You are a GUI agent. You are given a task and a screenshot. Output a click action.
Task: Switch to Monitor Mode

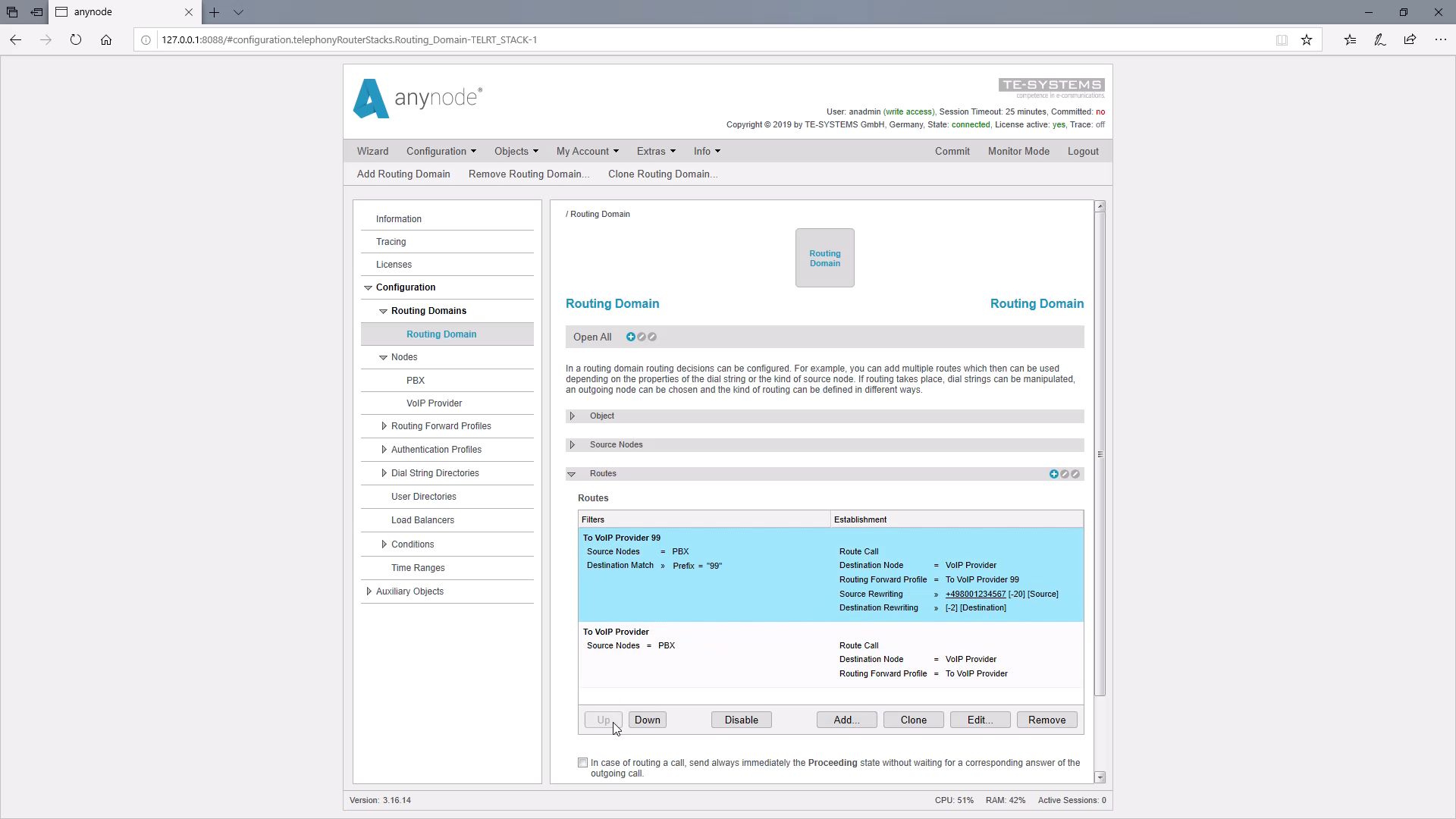tap(1018, 151)
